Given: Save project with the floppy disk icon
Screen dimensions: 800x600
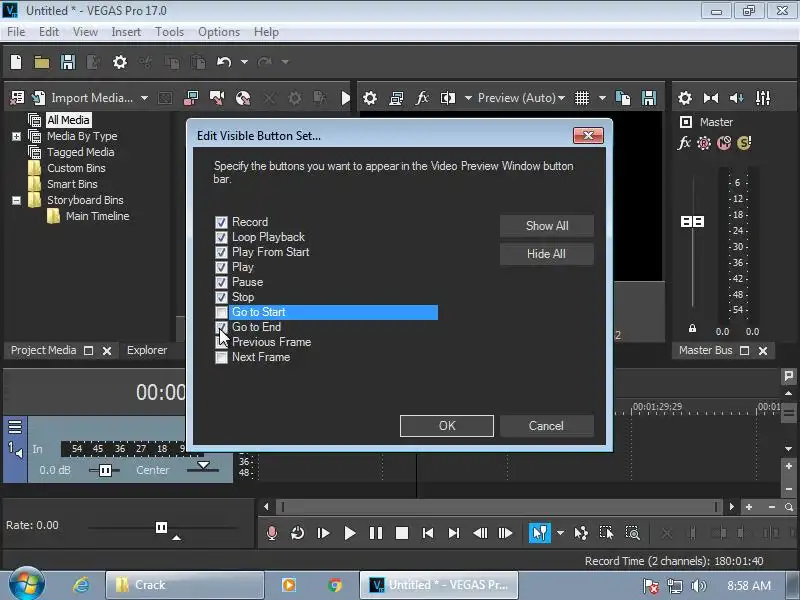Looking at the screenshot, I should 68,62.
